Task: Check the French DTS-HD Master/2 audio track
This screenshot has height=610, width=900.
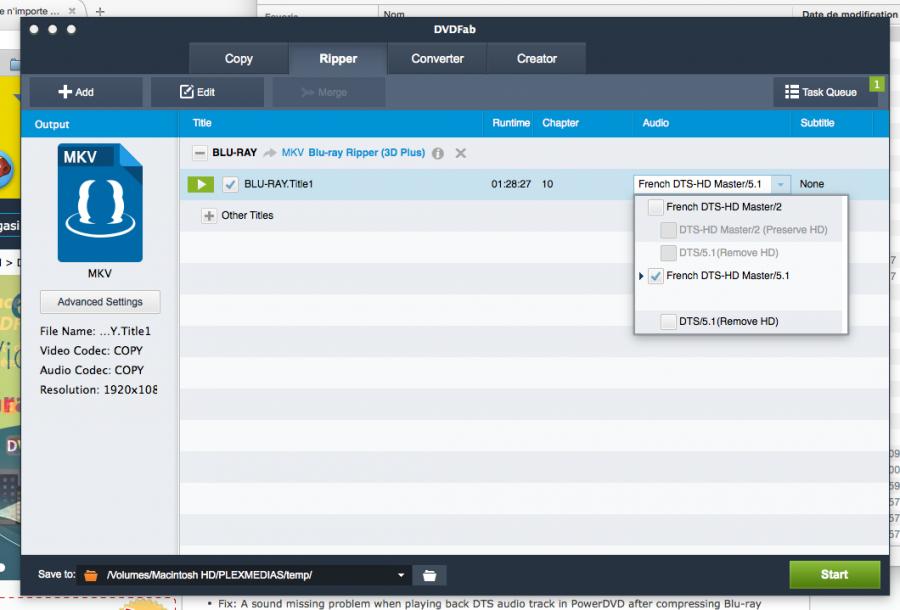Action: 656,207
